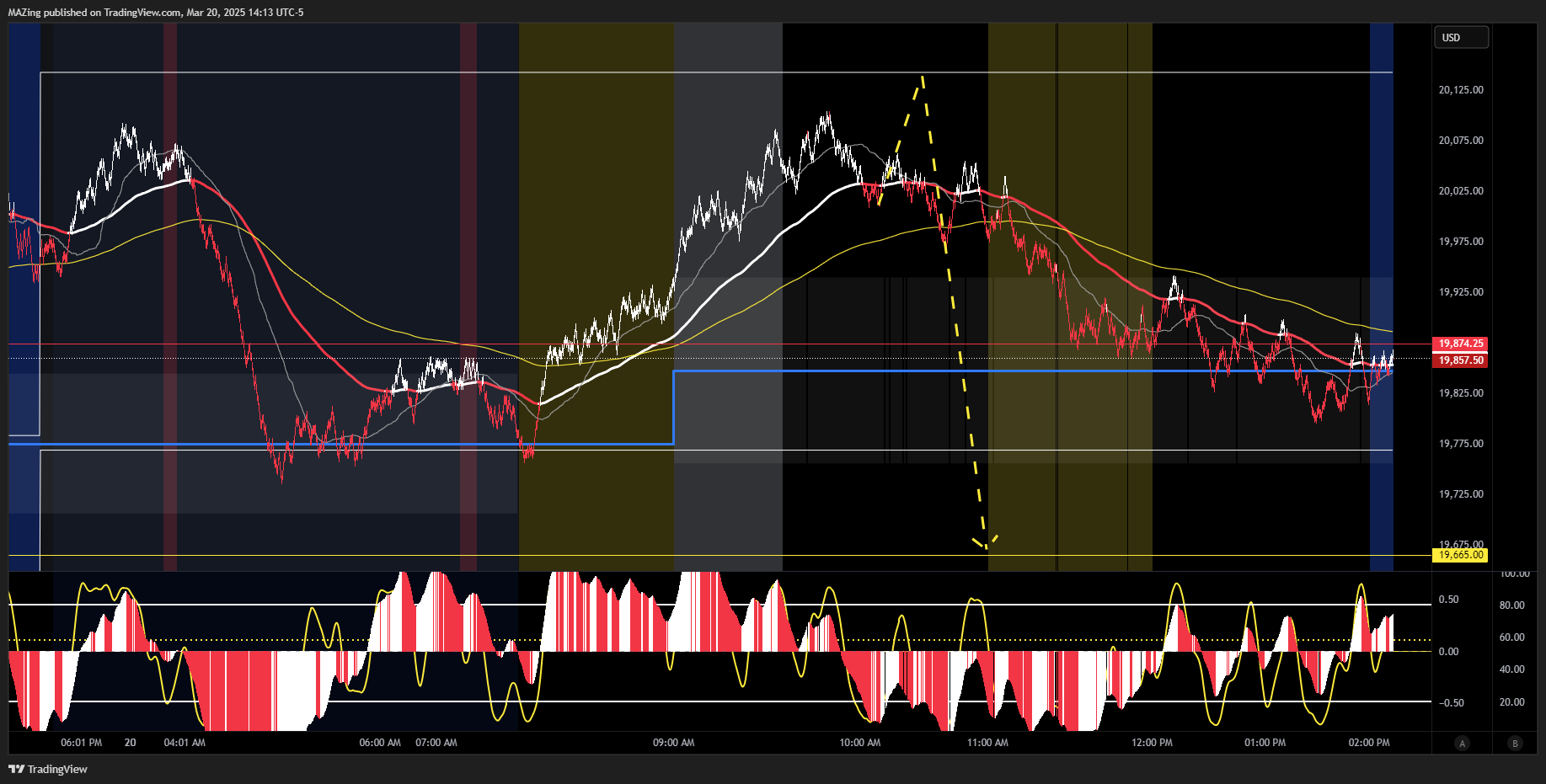This screenshot has height=784, width=1546.
Task: Click the 40.00 indicator scale value
Action: [x=1512, y=669]
